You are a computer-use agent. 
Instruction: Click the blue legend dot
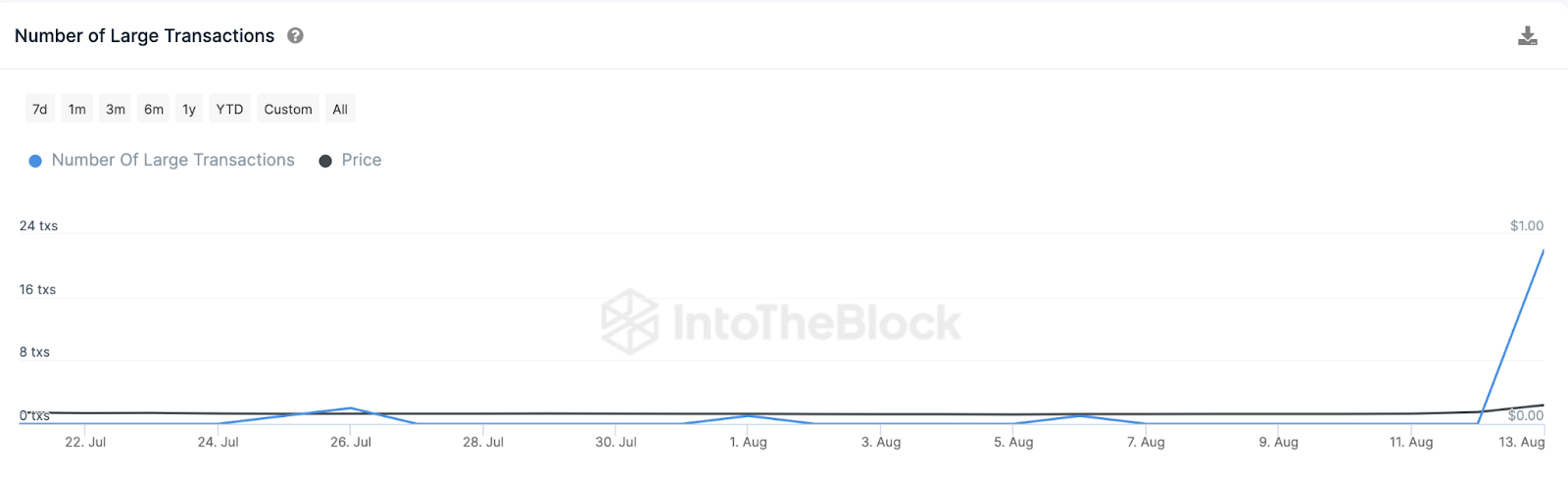tap(35, 161)
